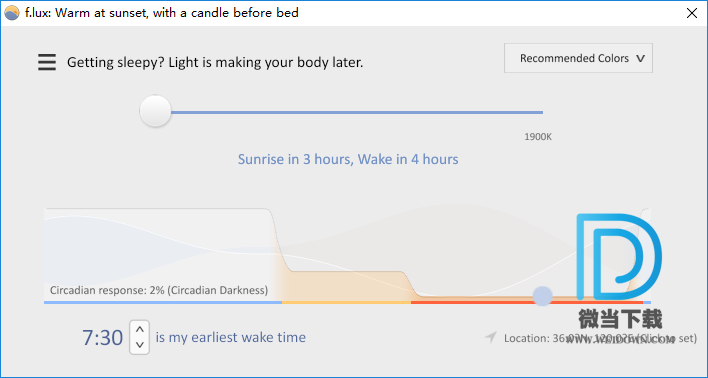The image size is (708, 378).
Task: Decrease wake time with down arrow
Action: tap(140, 345)
